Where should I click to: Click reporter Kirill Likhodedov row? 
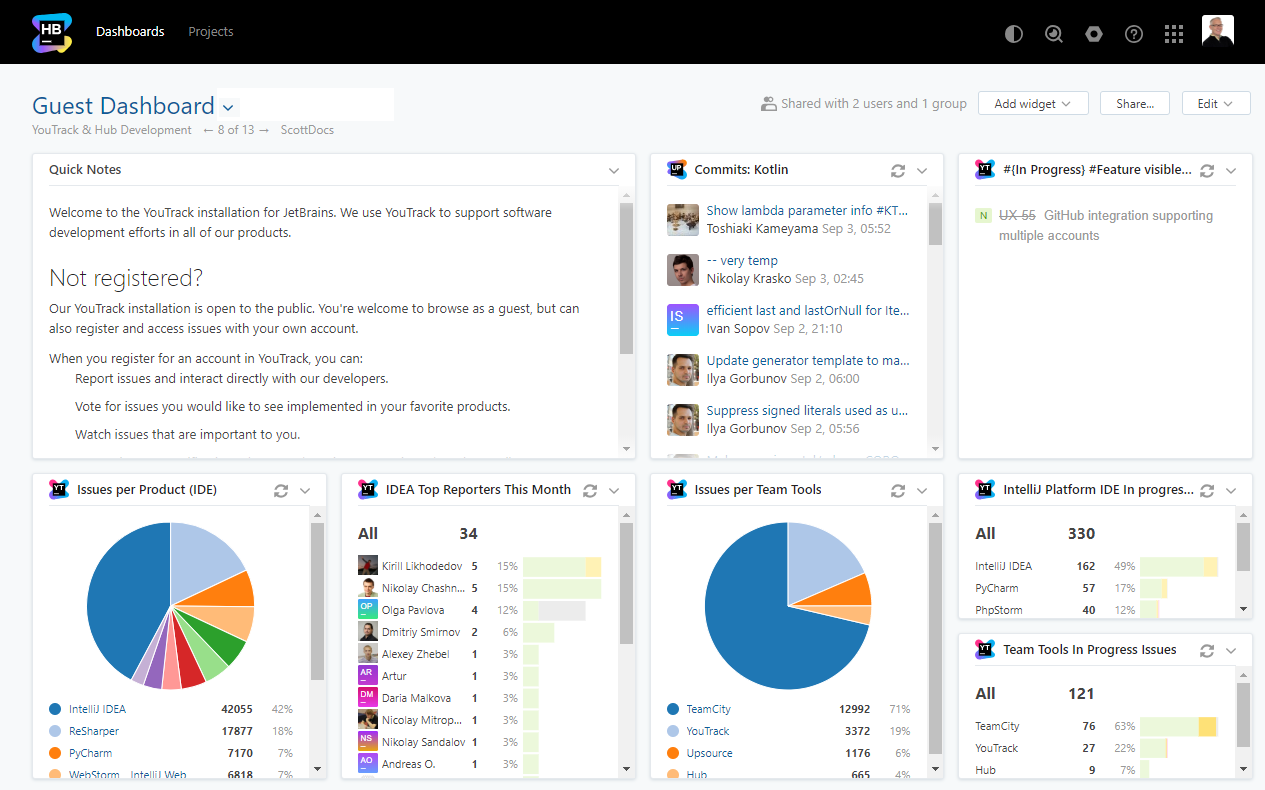(x=480, y=566)
